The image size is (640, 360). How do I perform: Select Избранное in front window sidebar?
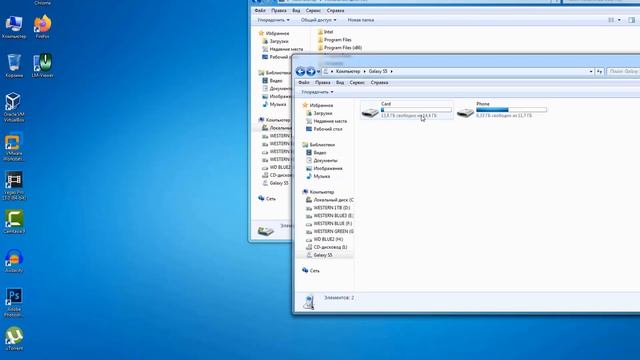pos(321,105)
